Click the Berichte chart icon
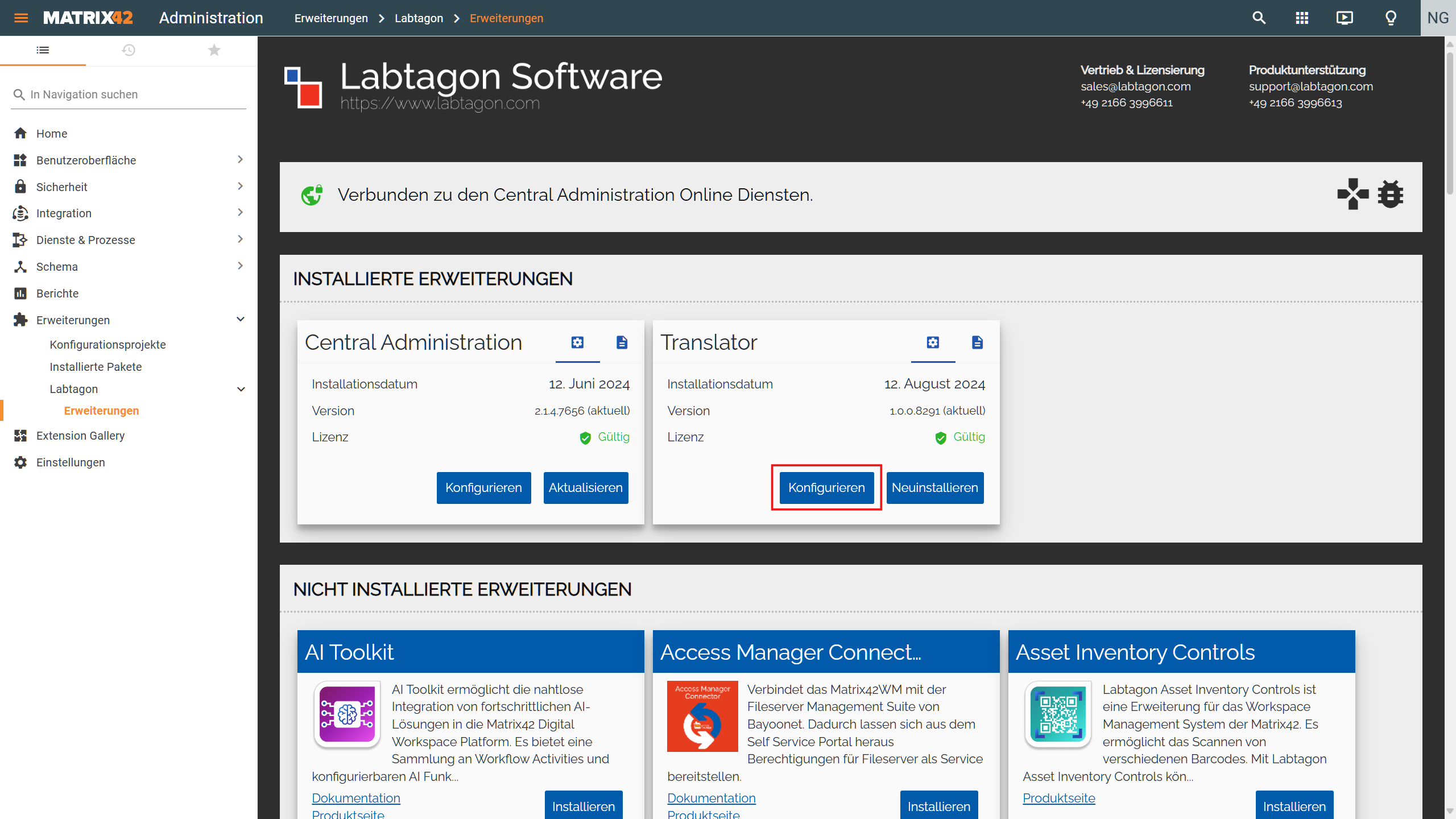1456x819 pixels. (20, 293)
